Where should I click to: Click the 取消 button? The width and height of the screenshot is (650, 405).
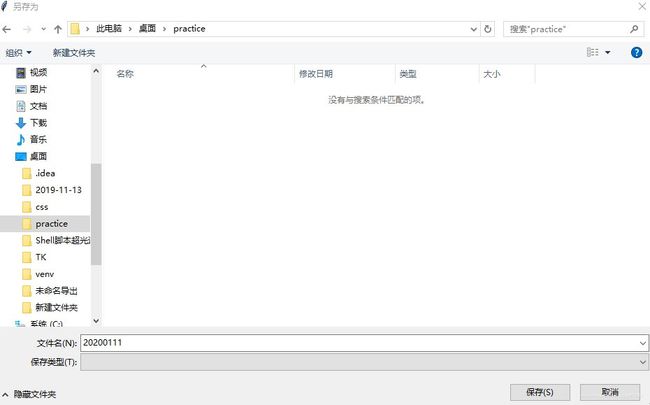(610, 392)
